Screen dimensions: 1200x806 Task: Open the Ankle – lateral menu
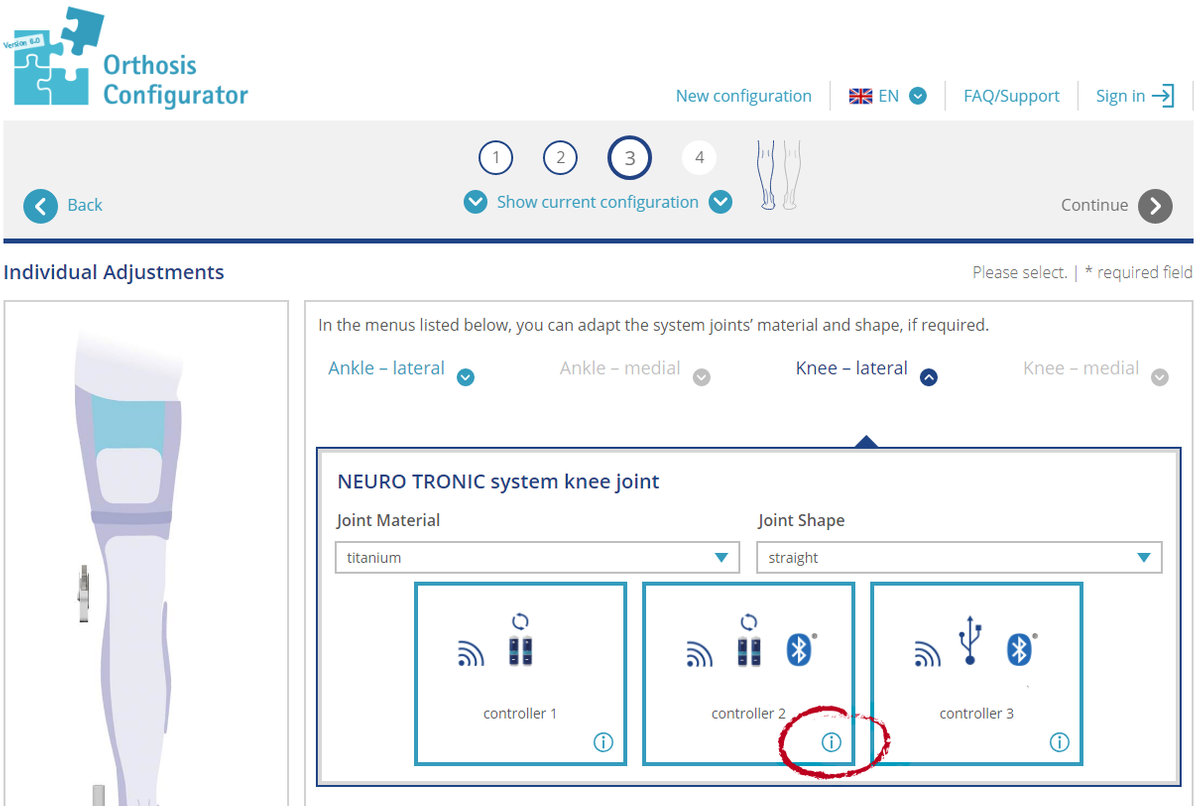386,368
